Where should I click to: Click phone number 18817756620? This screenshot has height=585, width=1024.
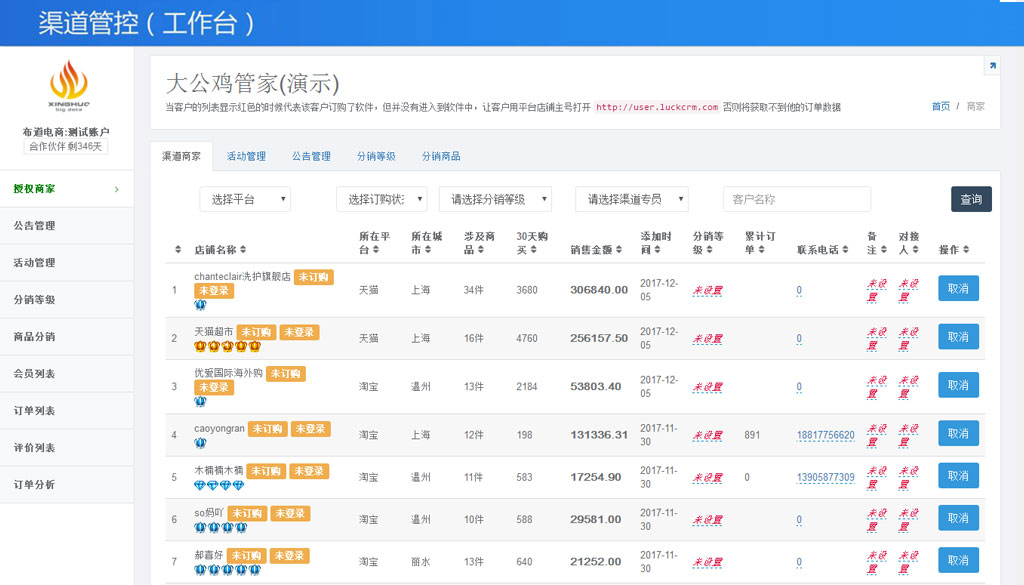825,435
